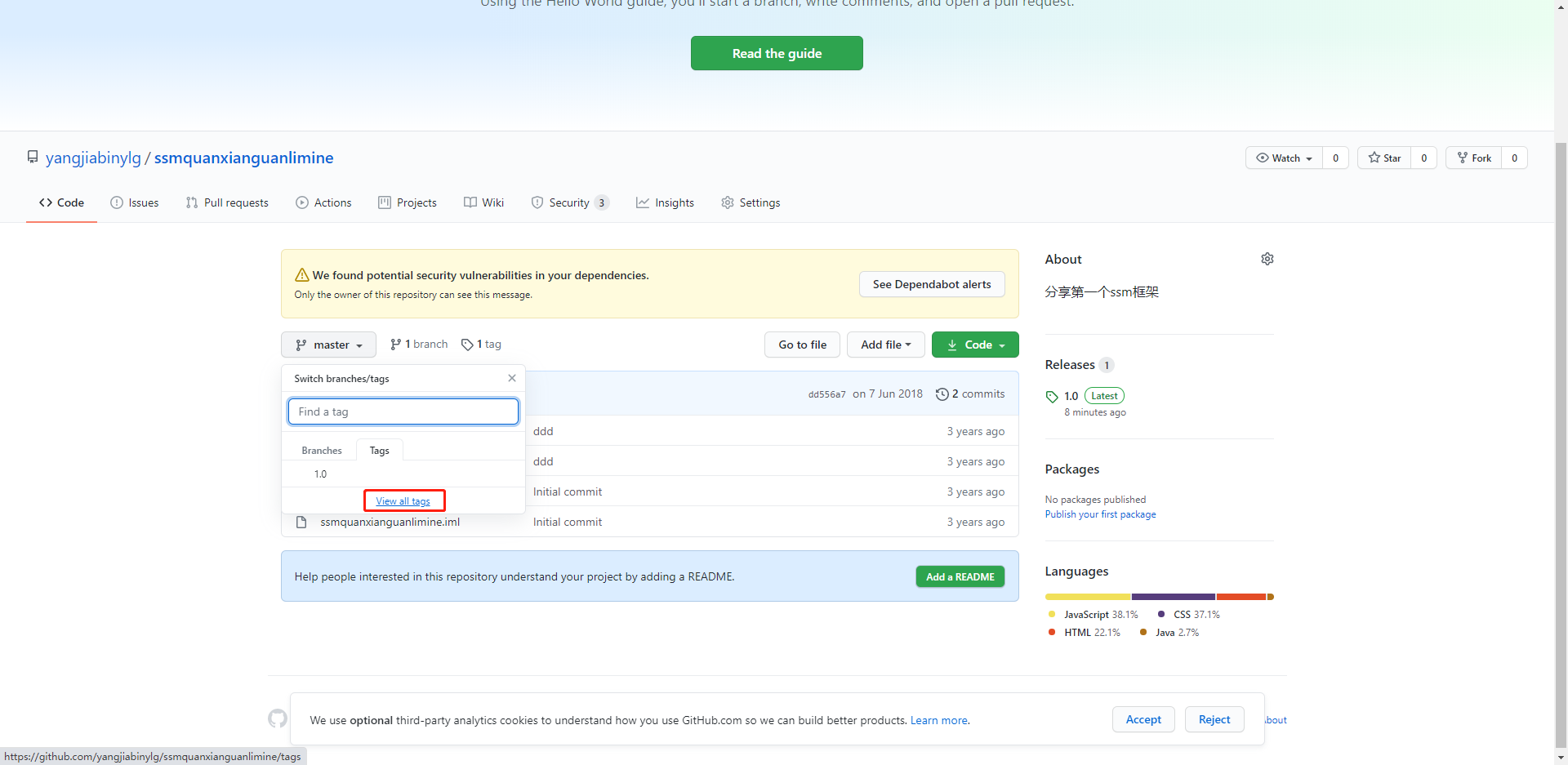1568x765 pixels.
Task: Reject the analytics cookies
Action: [x=1214, y=719]
